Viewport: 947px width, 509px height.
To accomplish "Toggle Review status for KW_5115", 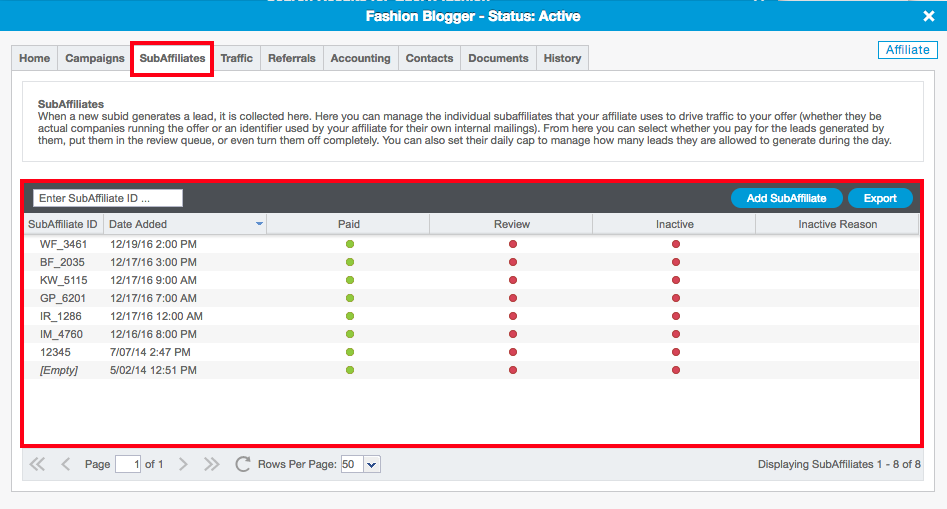I will (x=513, y=280).
